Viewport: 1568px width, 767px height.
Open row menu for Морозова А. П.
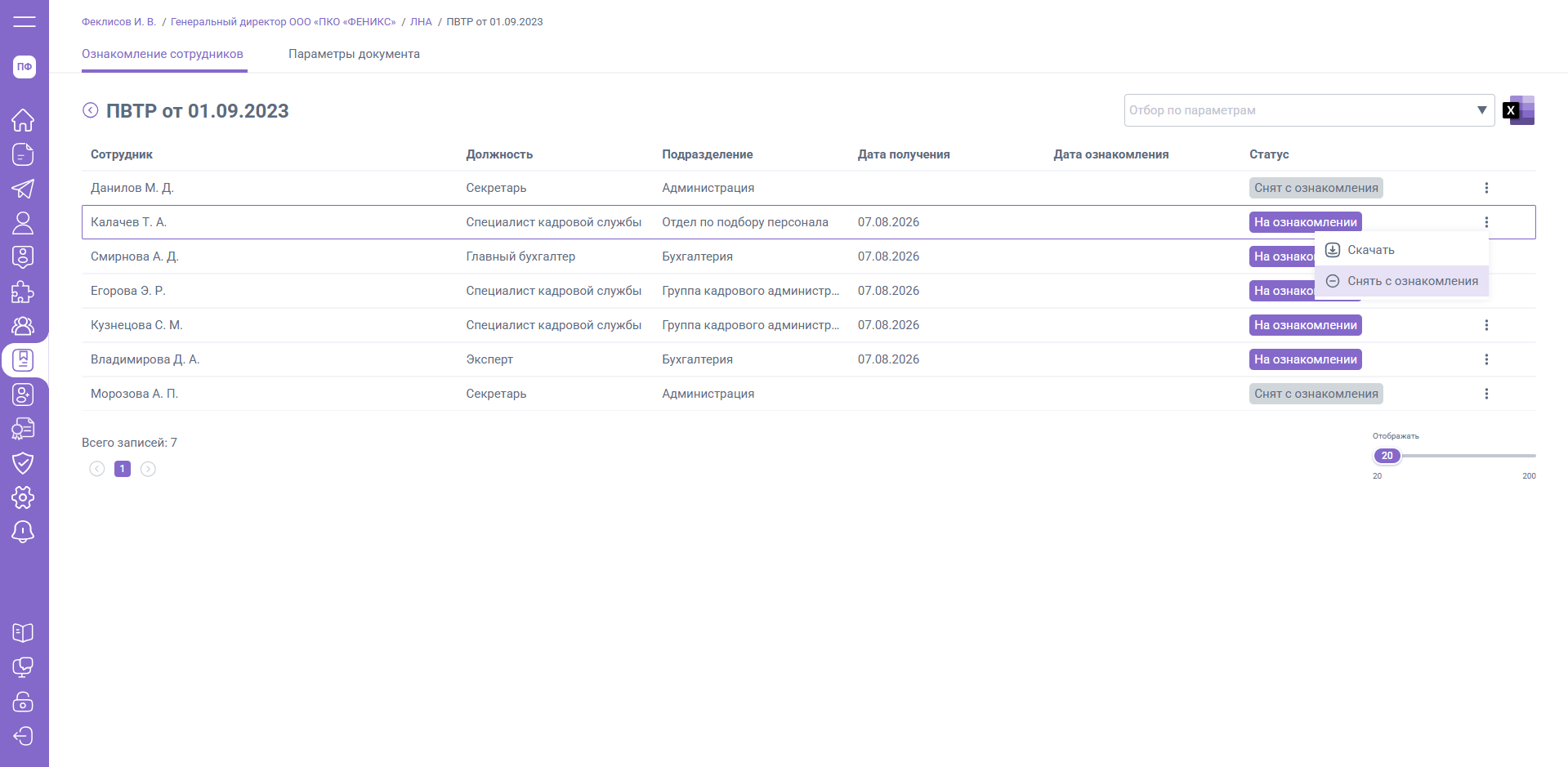(x=1486, y=394)
